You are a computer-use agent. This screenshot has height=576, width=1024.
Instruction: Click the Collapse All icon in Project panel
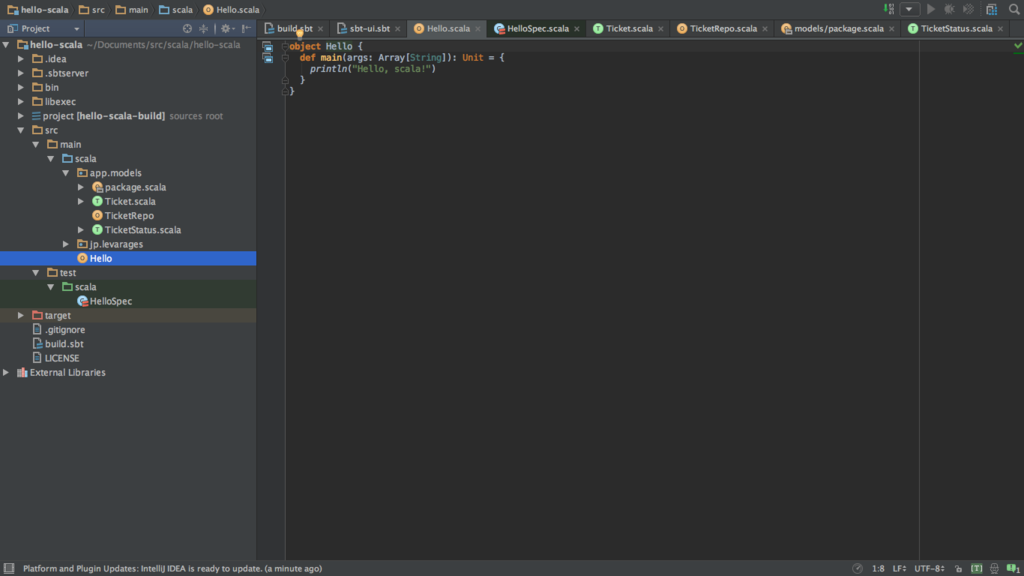click(x=204, y=29)
